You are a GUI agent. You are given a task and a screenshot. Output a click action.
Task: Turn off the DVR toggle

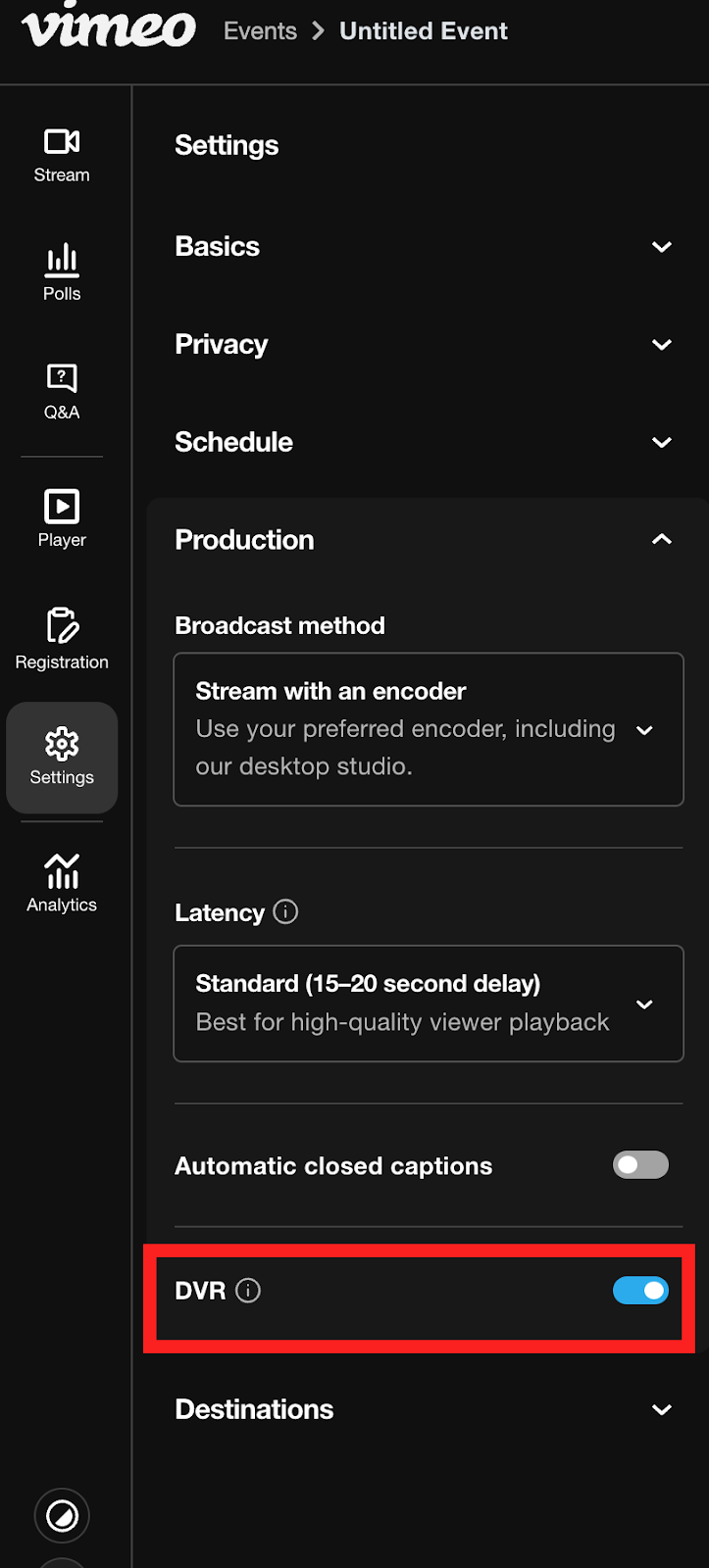click(x=640, y=1291)
